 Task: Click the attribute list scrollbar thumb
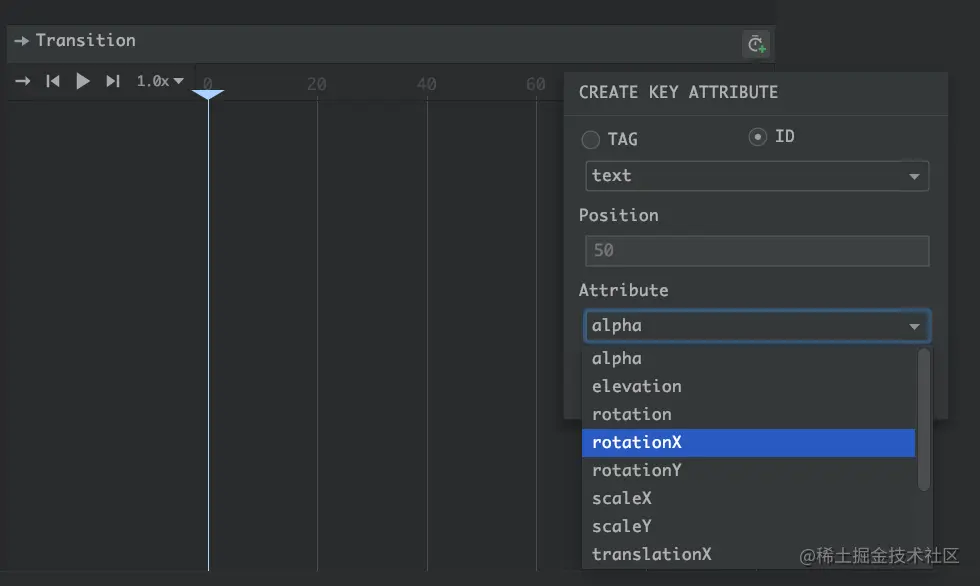click(x=924, y=419)
